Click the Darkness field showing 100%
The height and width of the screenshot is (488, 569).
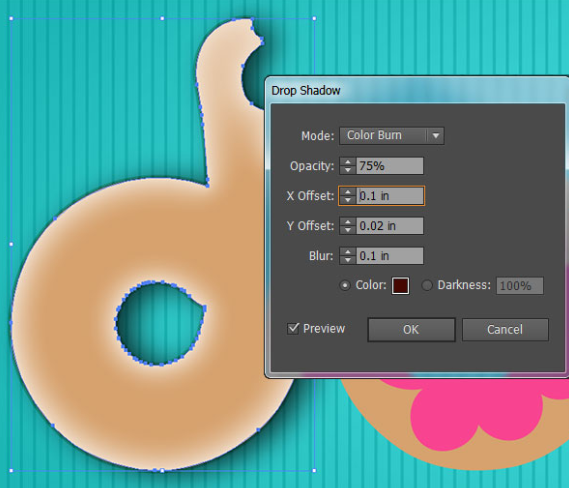pyautogui.click(x=520, y=286)
